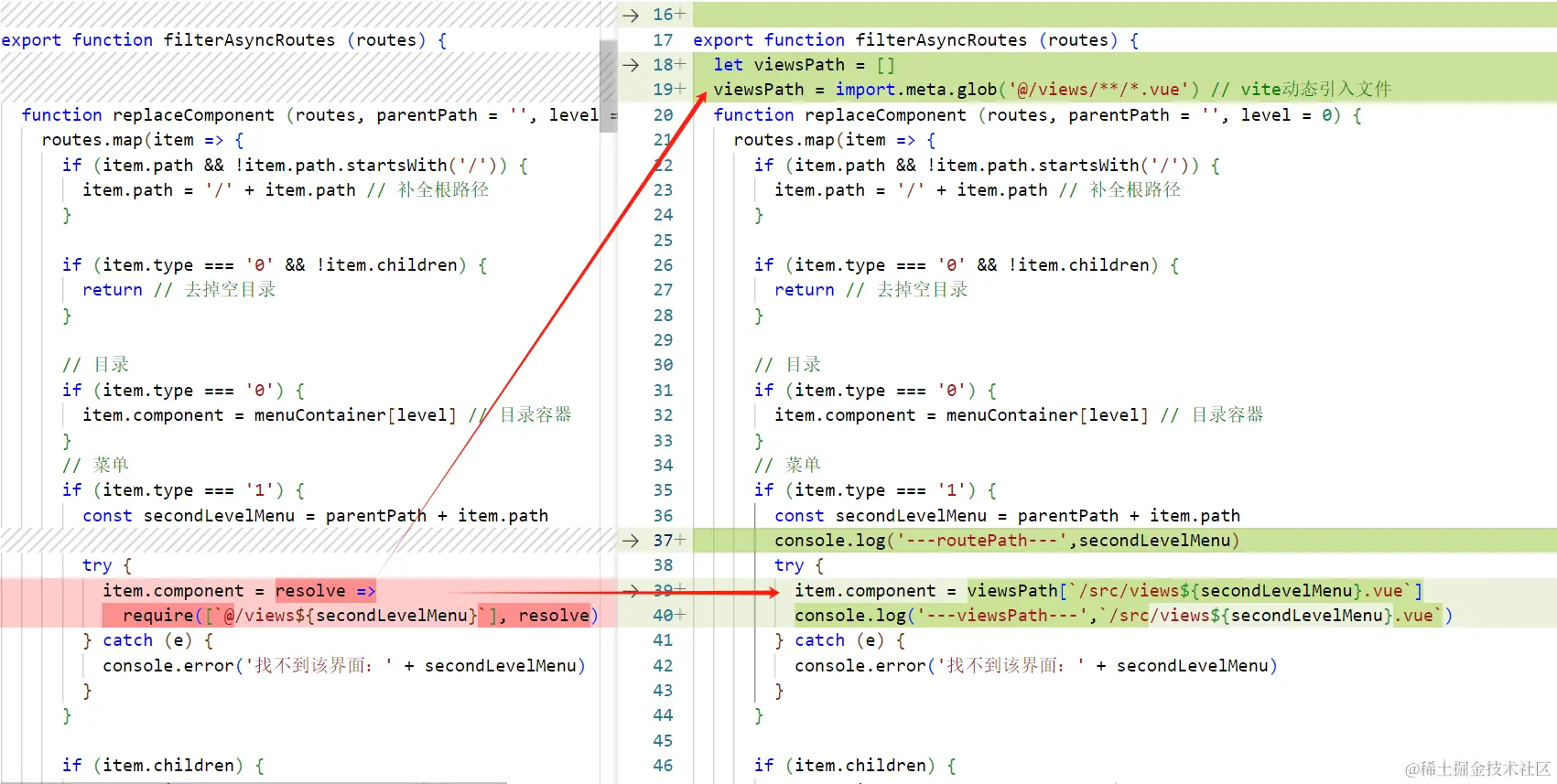Click 'filterAsyncRoutes' in the left pane

249,40
